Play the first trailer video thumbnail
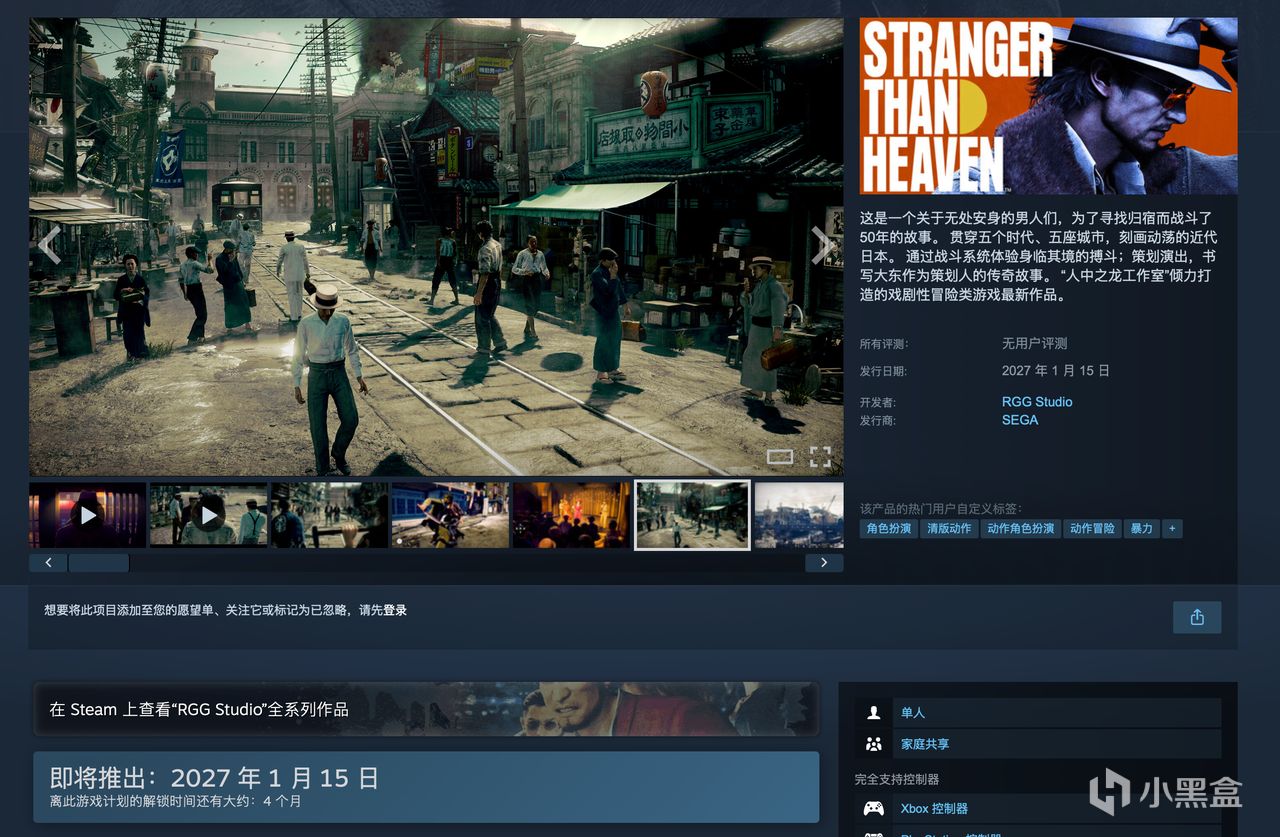Image resolution: width=1280 pixels, height=837 pixels. [88, 515]
